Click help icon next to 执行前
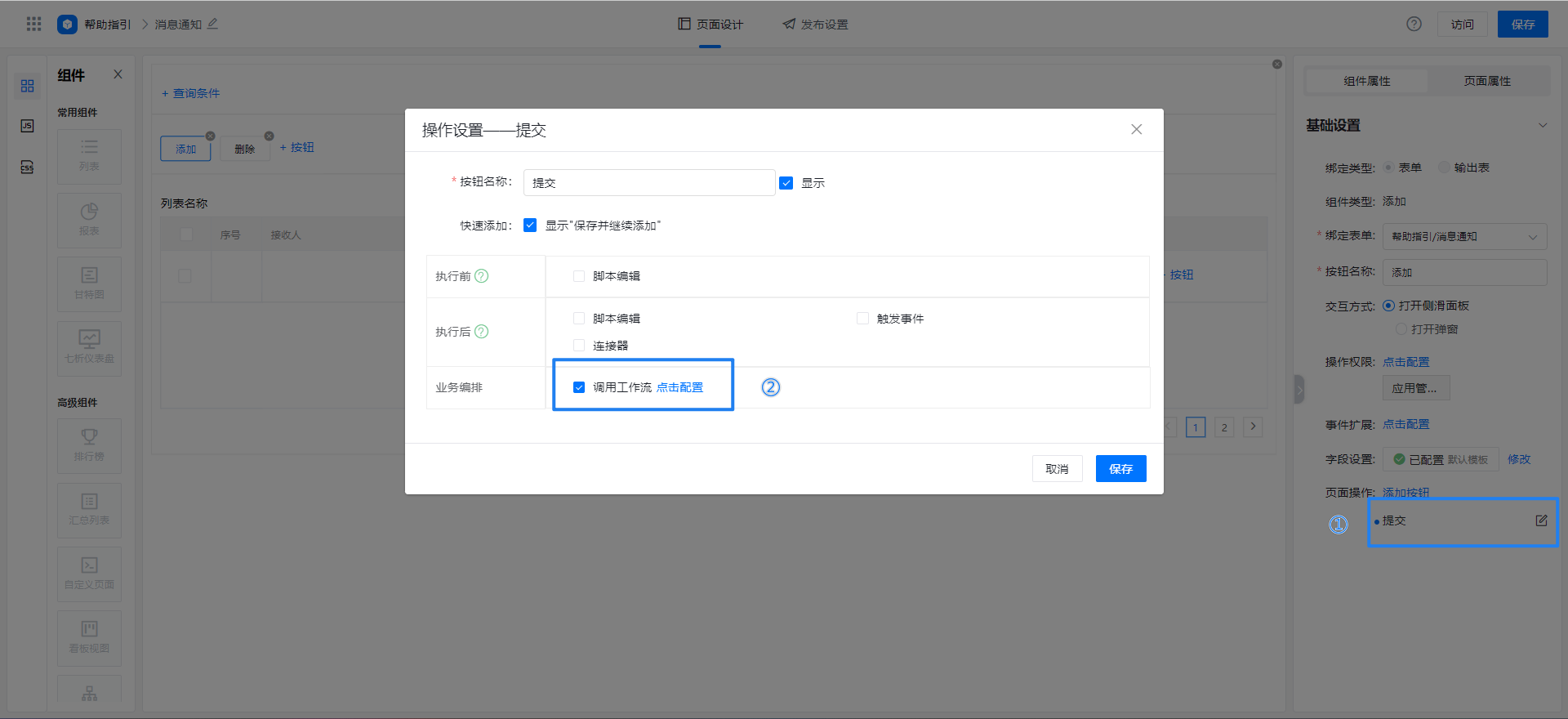The width and height of the screenshot is (1568, 719). coord(482,276)
